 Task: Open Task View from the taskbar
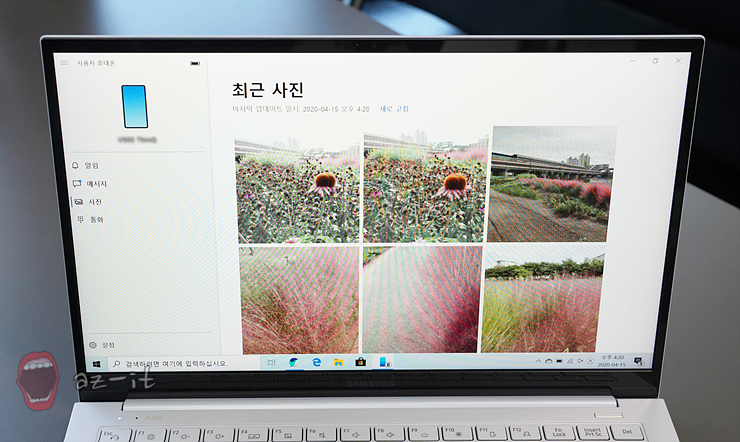pyautogui.click(x=271, y=363)
